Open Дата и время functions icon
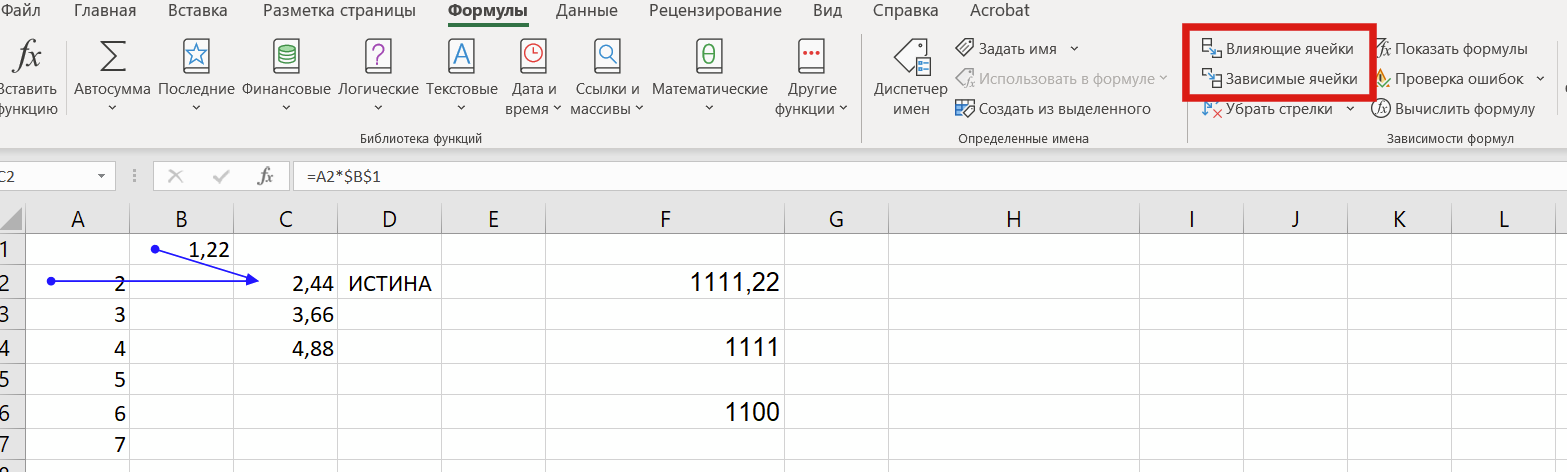The image size is (1567, 472). click(x=531, y=56)
